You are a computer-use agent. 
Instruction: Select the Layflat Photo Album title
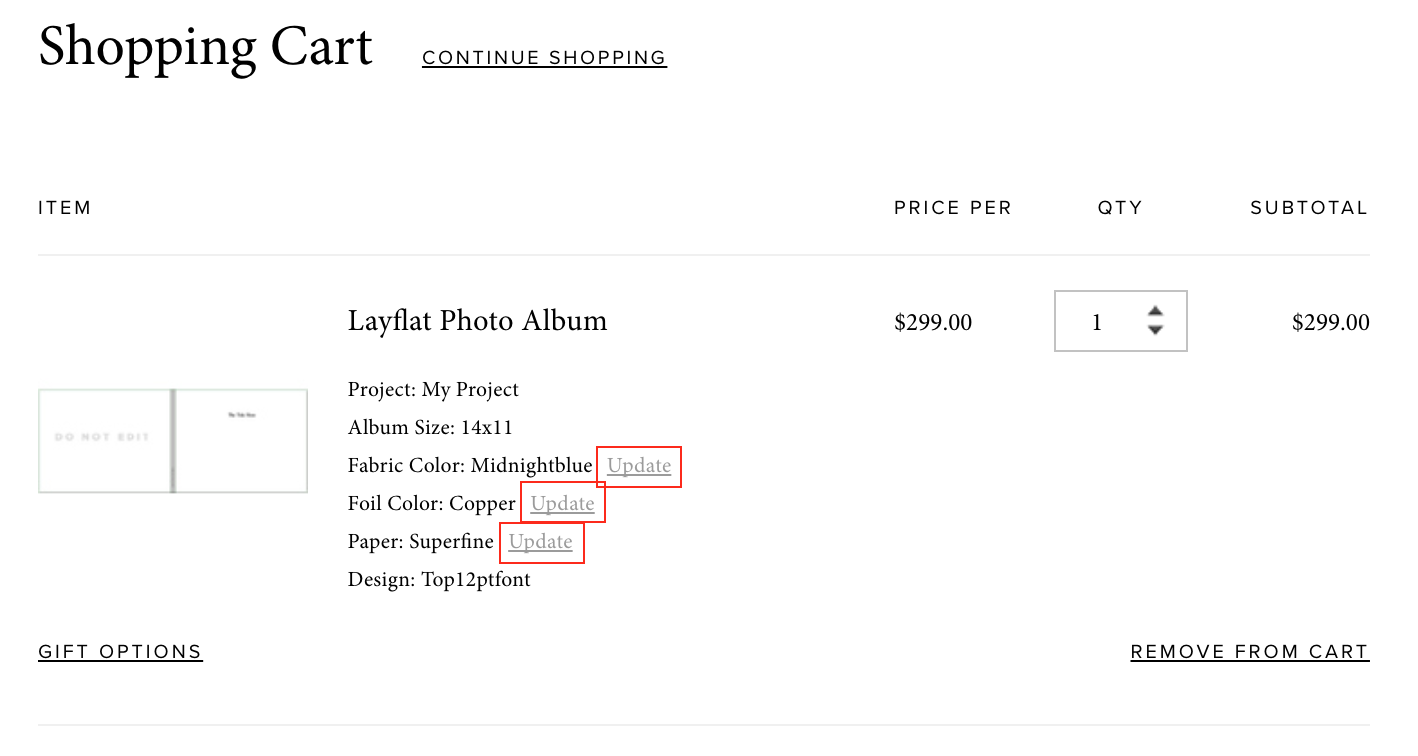tap(477, 321)
